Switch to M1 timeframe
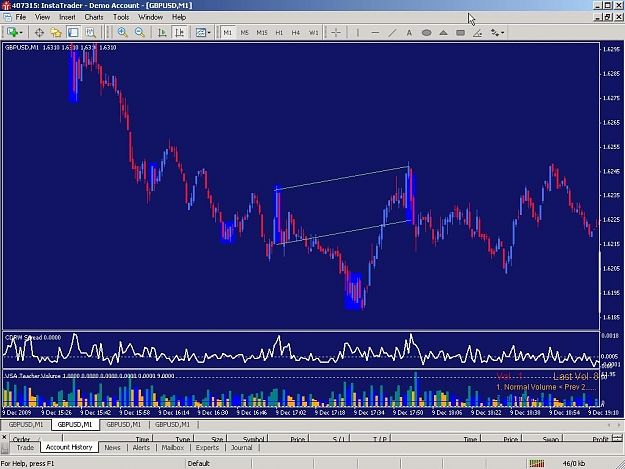625x469 pixels. point(227,33)
